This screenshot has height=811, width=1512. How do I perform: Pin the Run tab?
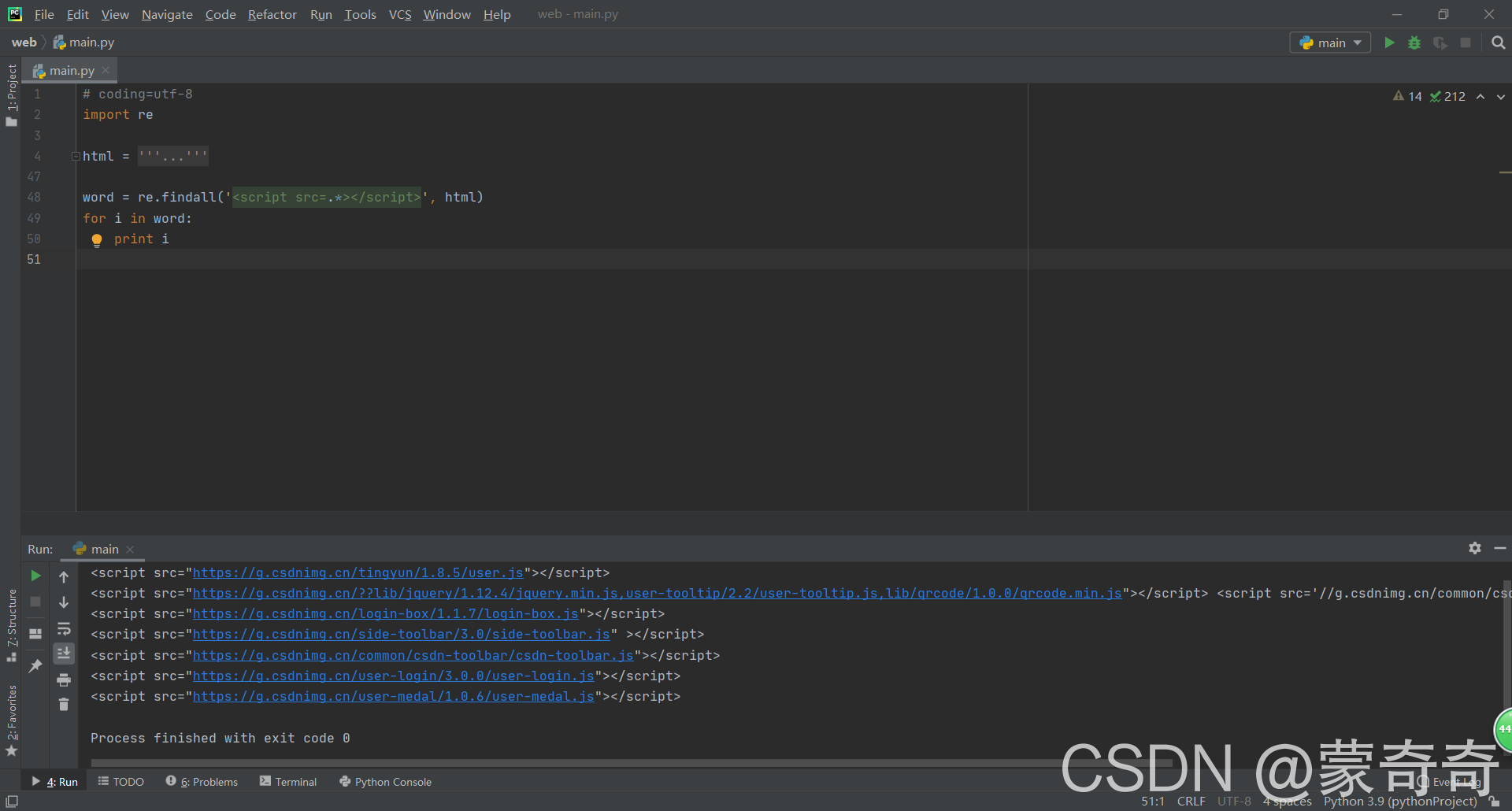(35, 666)
